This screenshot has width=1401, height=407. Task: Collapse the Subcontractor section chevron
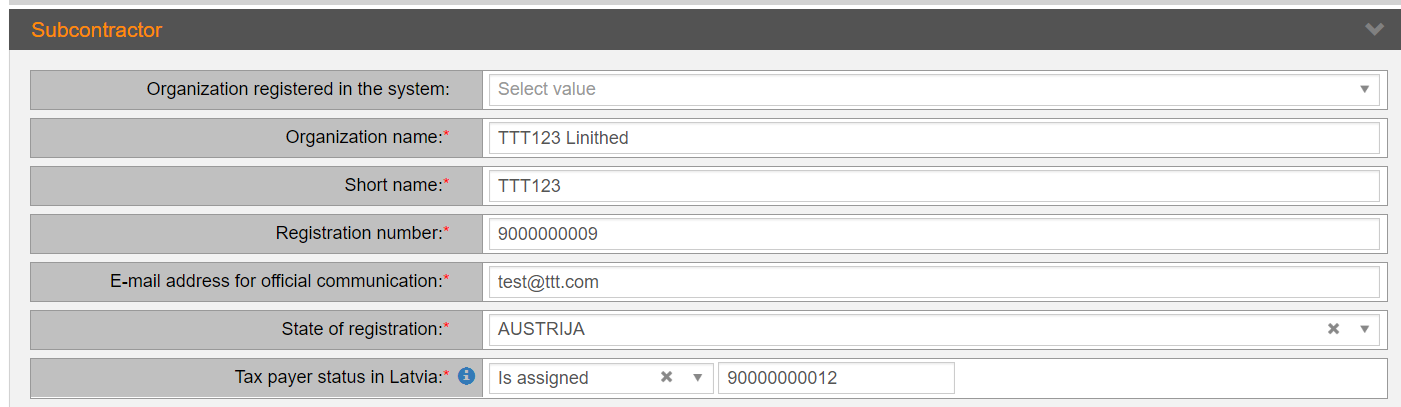(x=1374, y=30)
